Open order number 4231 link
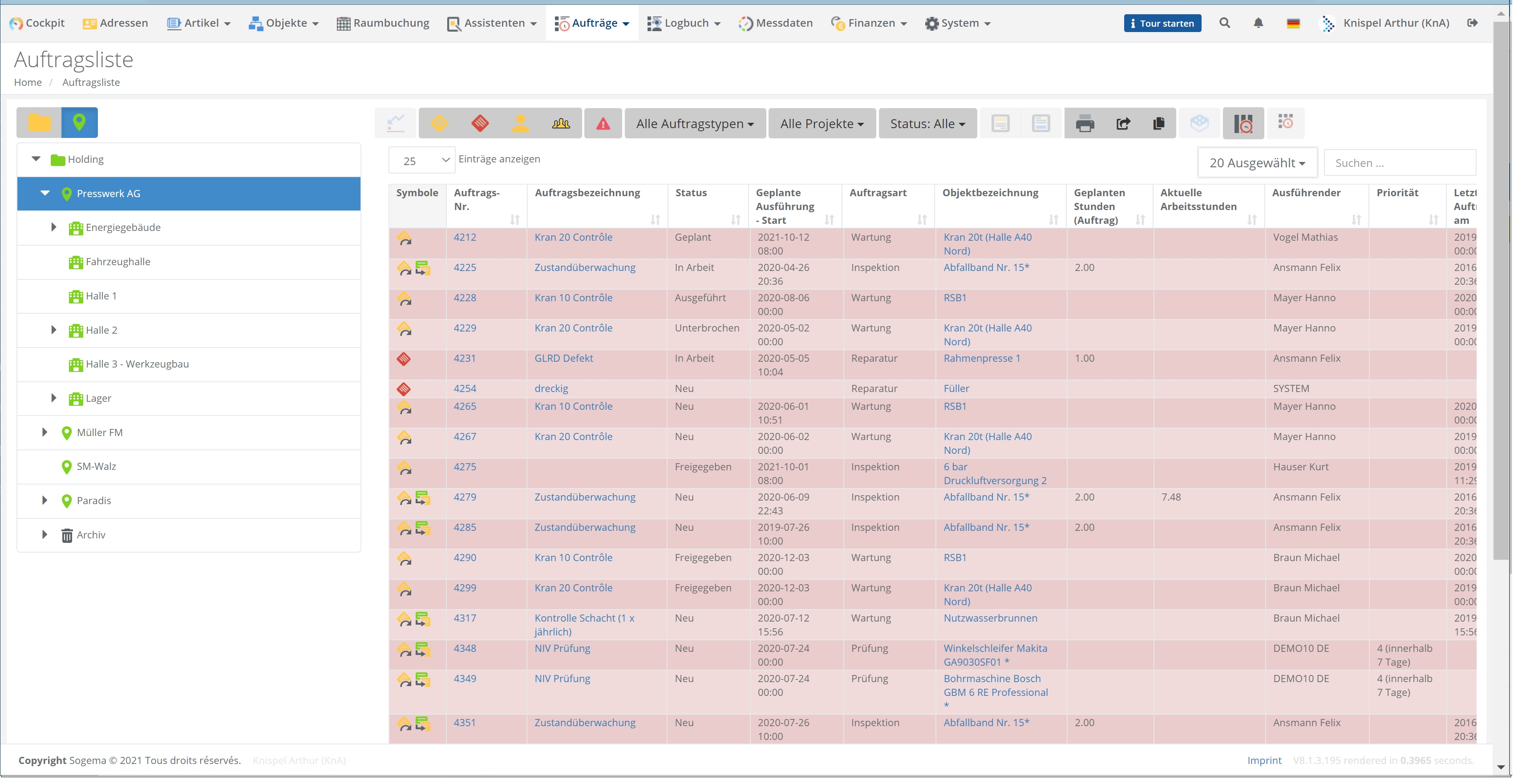The width and height of the screenshot is (1514, 784). click(464, 358)
